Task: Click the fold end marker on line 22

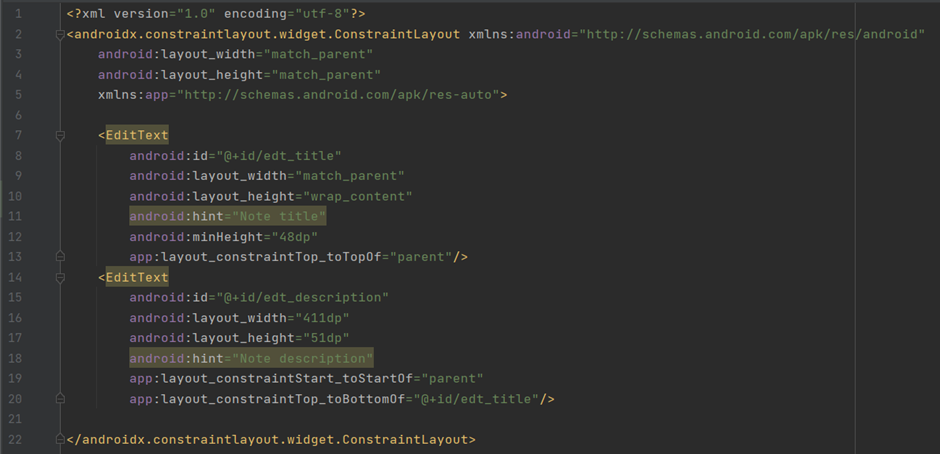Action: tap(60, 440)
